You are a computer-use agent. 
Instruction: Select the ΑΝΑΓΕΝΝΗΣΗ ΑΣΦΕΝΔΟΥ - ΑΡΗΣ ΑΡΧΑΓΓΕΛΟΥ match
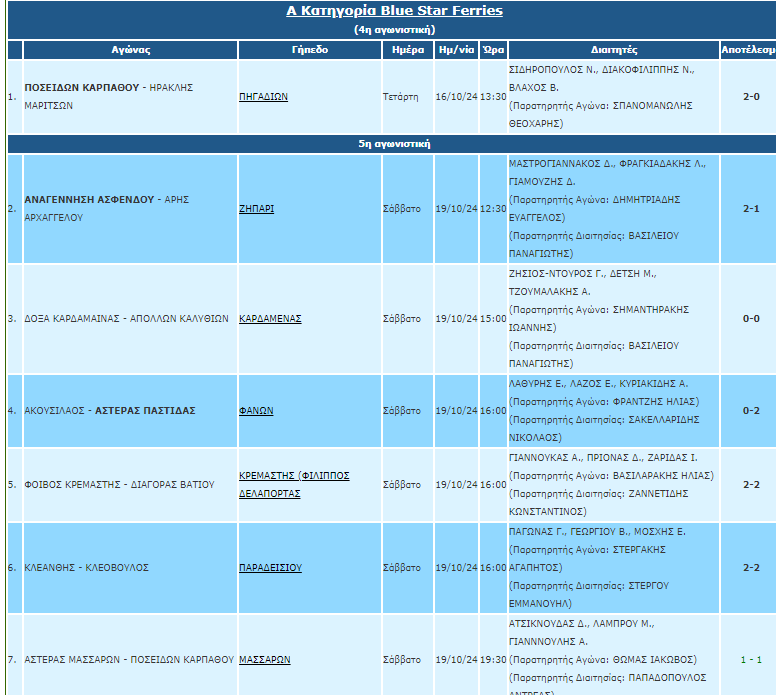pyautogui.click(x=106, y=208)
